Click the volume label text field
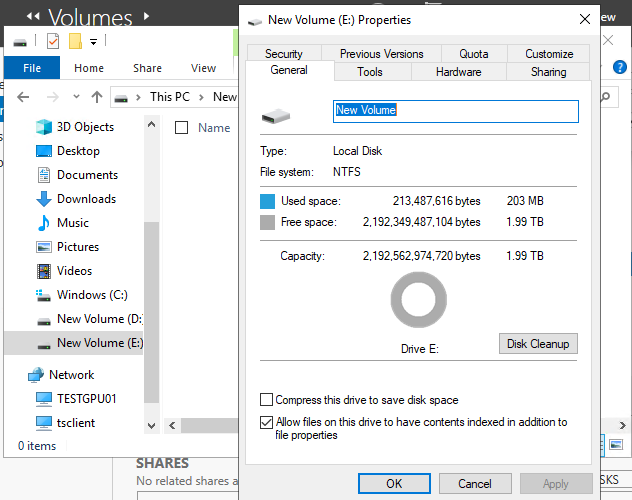 (x=455, y=111)
